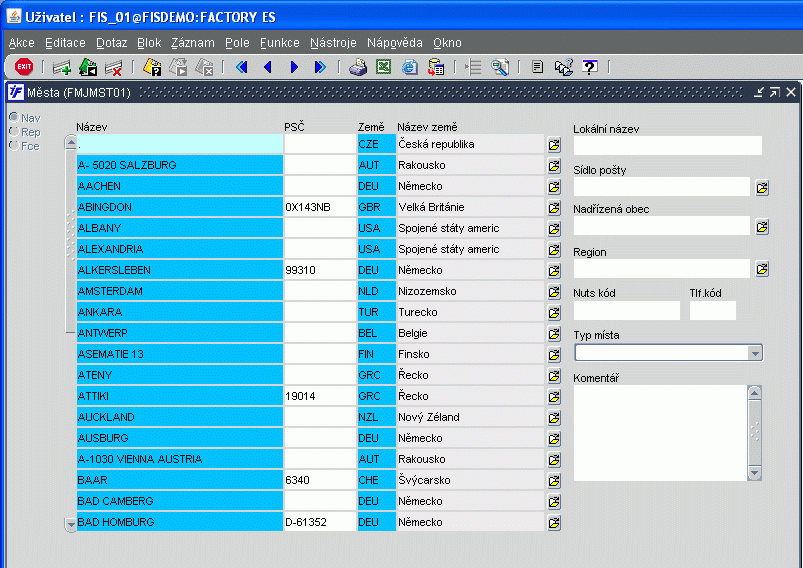Click the Excel export icon
This screenshot has width=803, height=568.
click(384, 67)
